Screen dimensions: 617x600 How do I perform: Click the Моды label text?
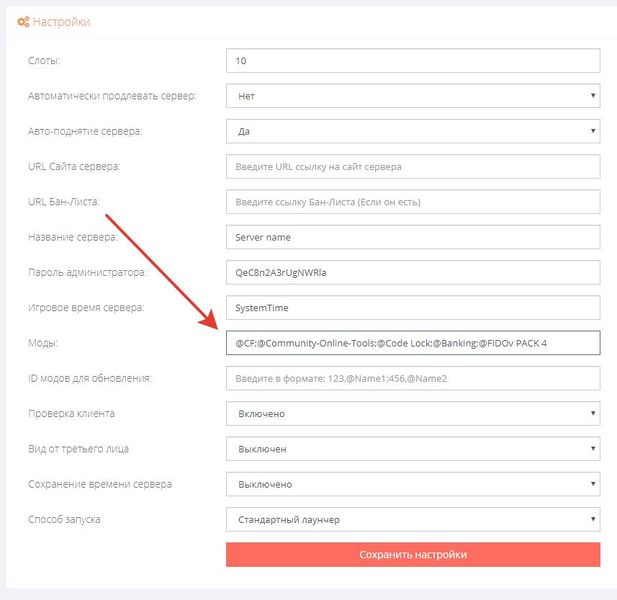point(43,343)
